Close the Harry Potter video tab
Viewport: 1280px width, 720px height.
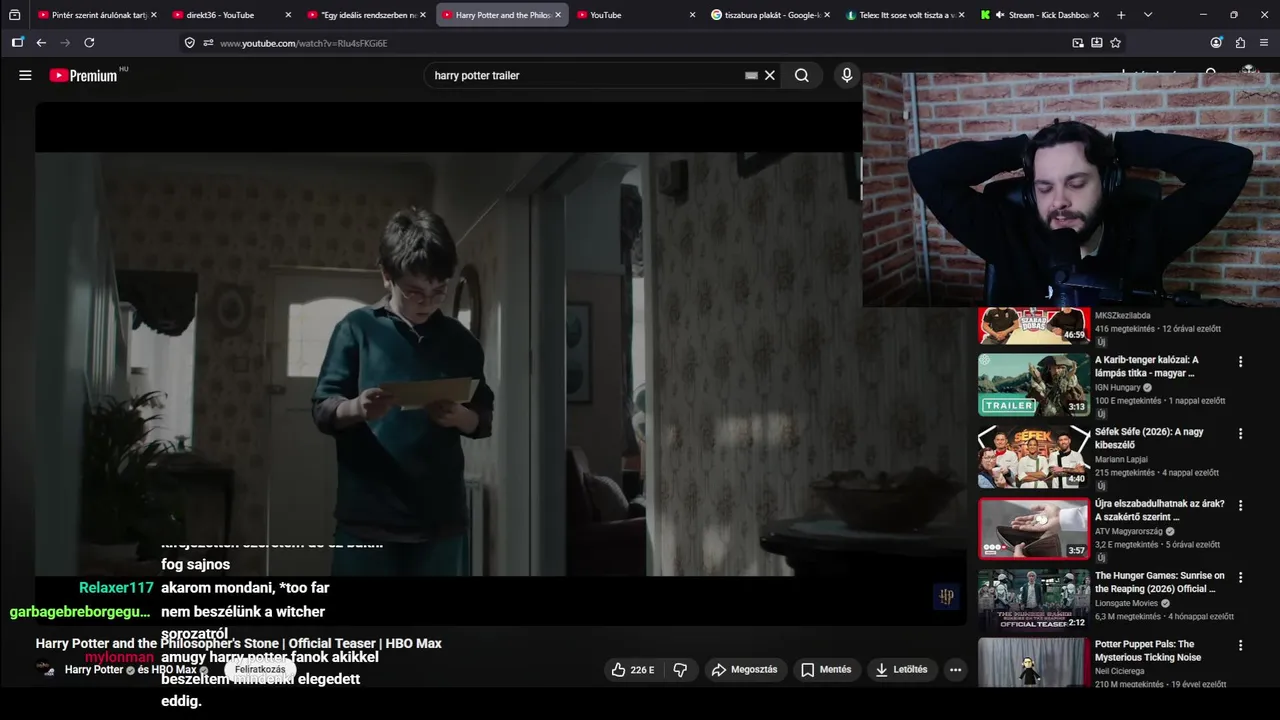558,15
